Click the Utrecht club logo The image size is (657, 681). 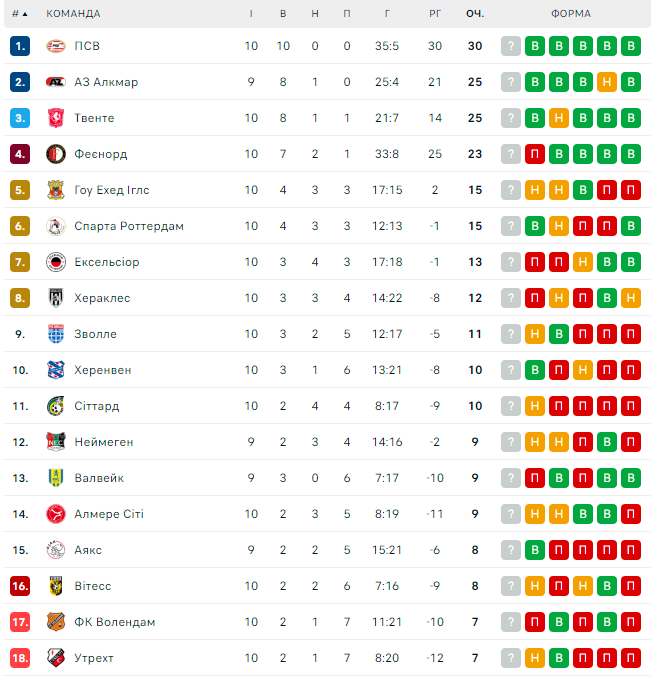(55, 658)
